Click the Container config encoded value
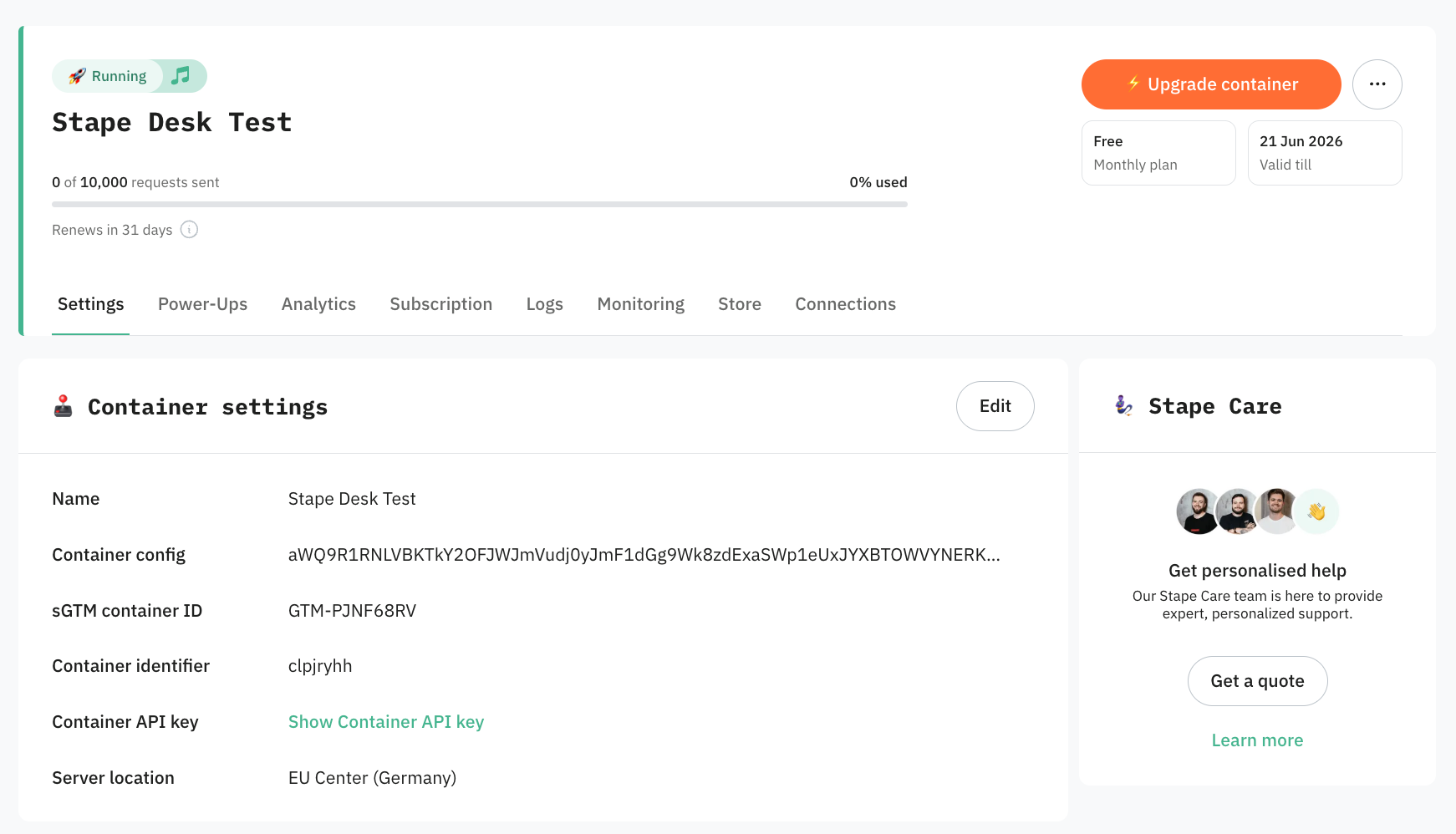The height and width of the screenshot is (834, 1456). (x=644, y=555)
